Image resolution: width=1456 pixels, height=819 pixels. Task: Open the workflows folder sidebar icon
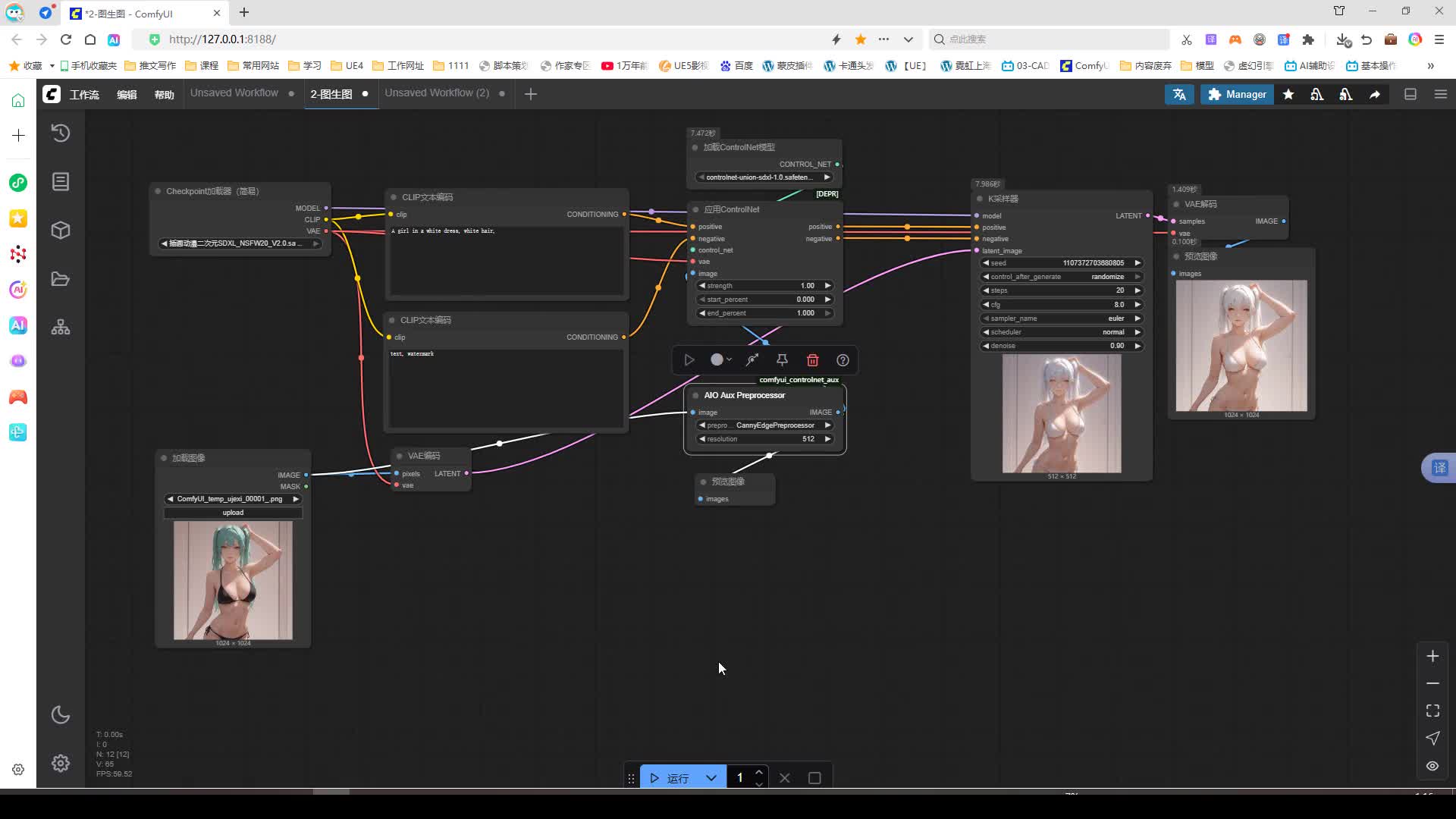pyautogui.click(x=61, y=279)
